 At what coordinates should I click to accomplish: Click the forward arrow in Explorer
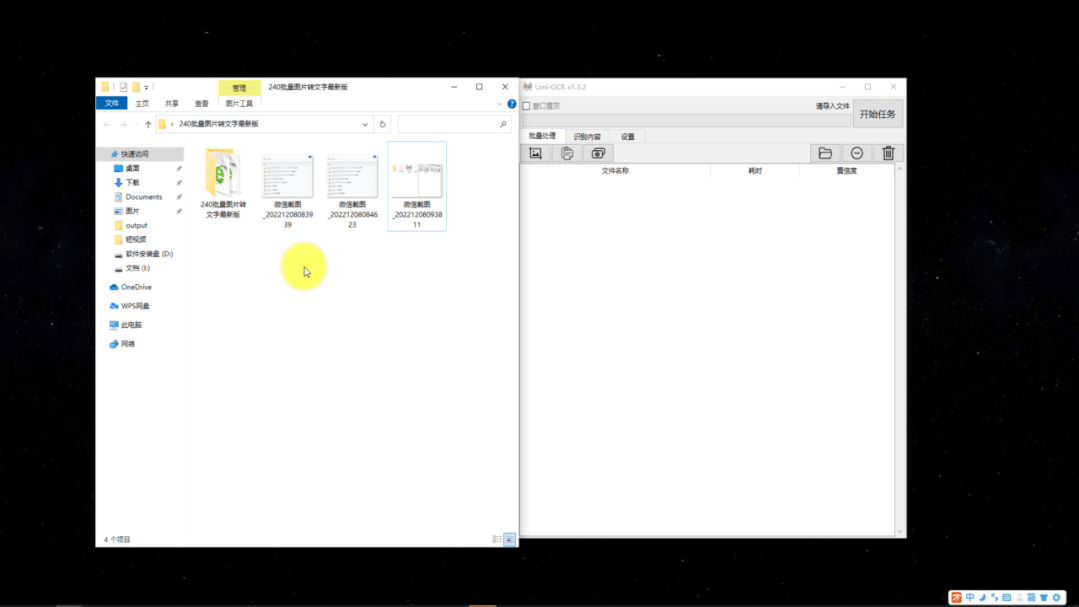(124, 125)
